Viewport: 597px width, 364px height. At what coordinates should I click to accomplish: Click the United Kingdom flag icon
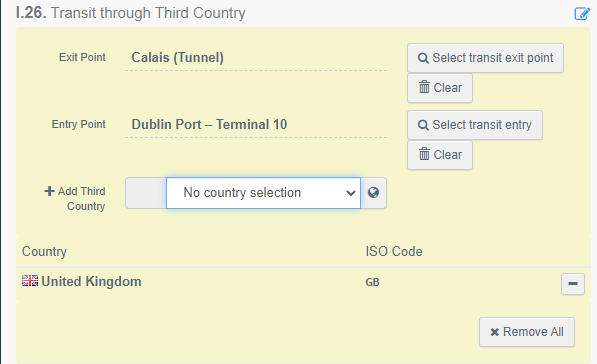click(30, 281)
